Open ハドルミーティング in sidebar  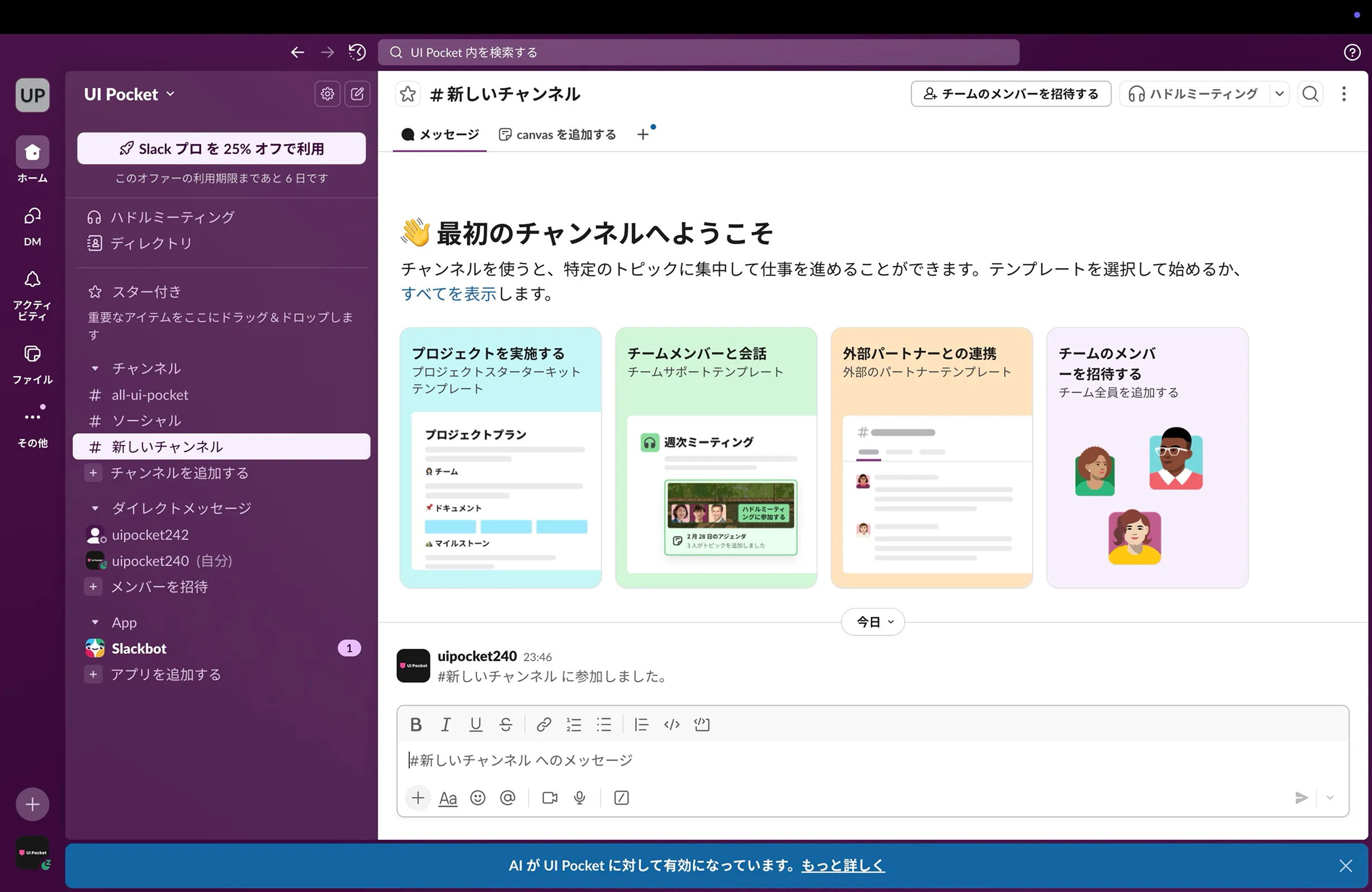221,217
